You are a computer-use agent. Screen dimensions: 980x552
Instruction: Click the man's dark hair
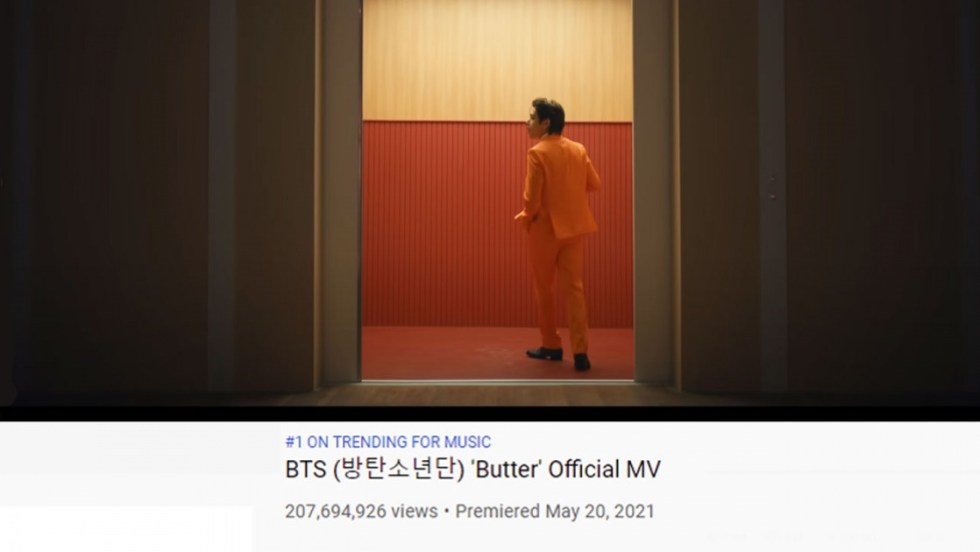point(549,114)
